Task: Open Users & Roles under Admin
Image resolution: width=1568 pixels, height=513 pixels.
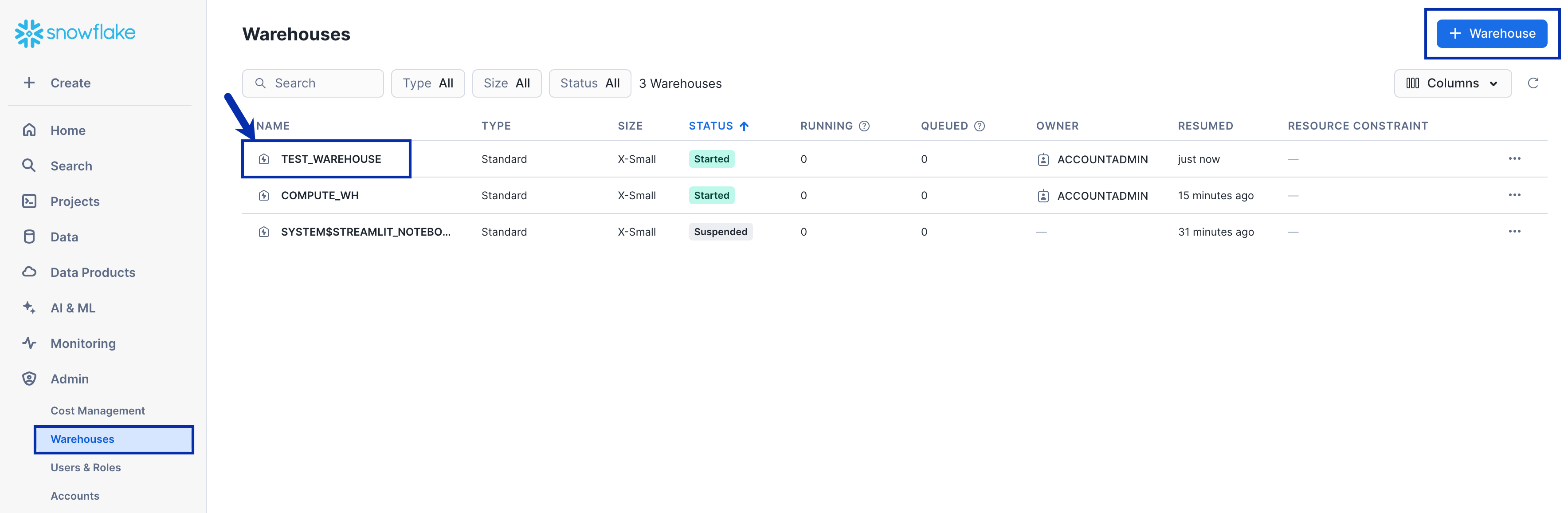Action: [85, 467]
